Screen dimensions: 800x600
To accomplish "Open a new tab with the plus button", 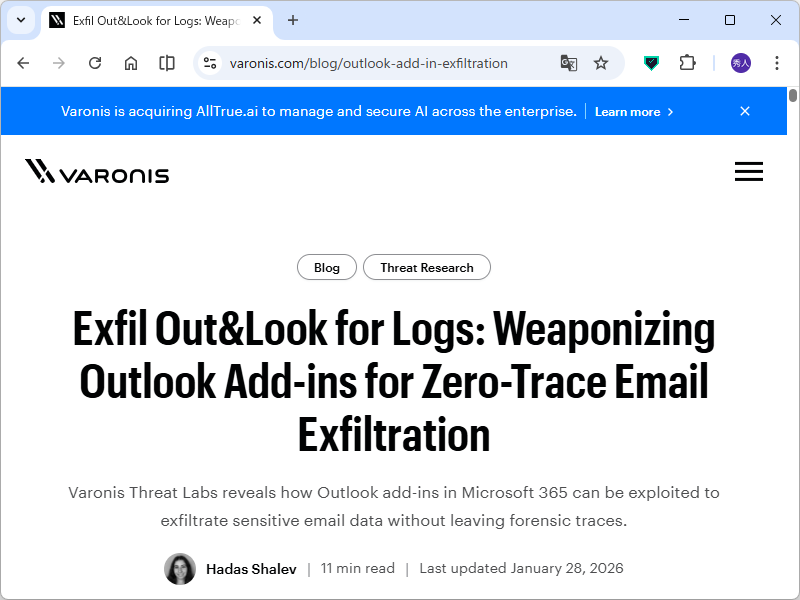I will click(x=291, y=20).
